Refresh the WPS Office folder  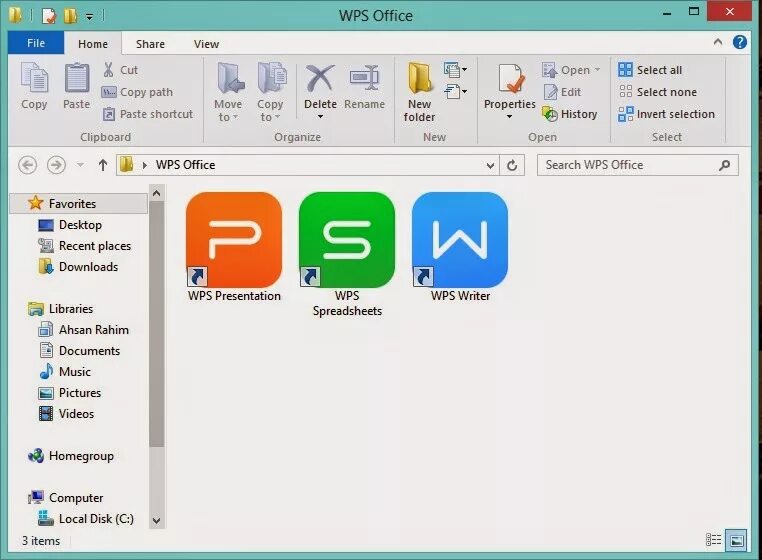(512, 165)
